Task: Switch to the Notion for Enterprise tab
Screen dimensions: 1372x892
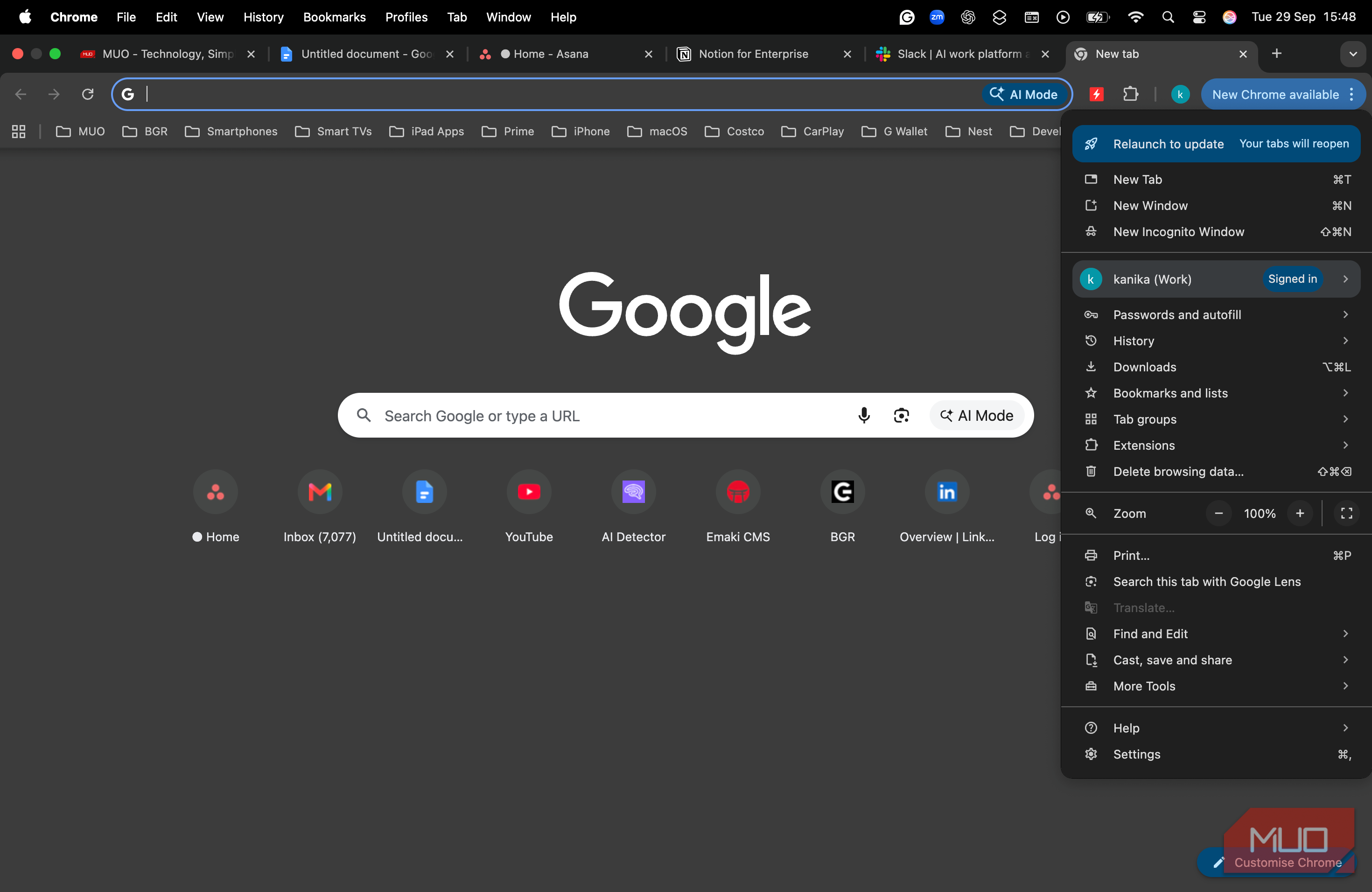Action: tap(764, 54)
